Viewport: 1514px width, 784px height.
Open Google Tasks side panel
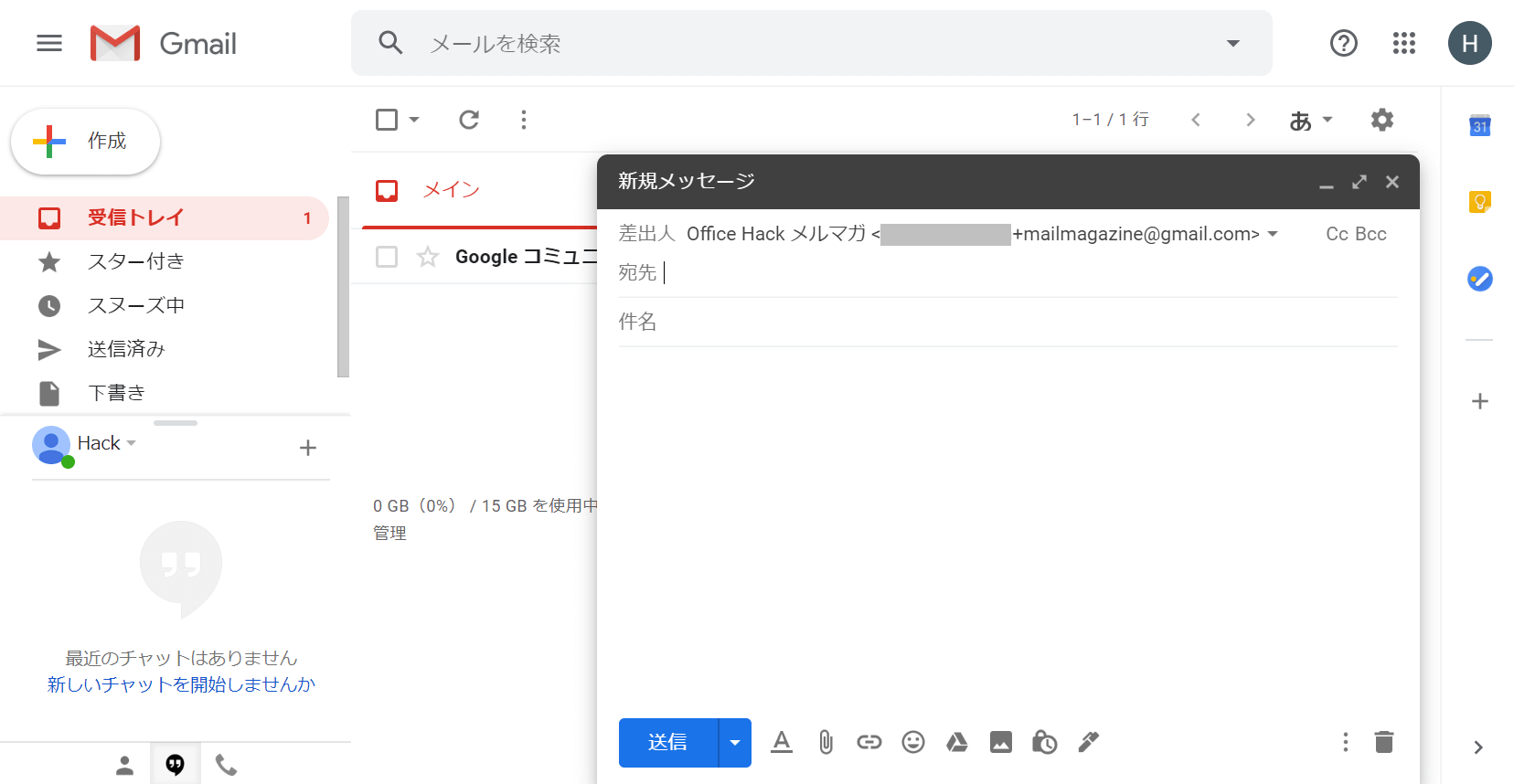coord(1480,279)
